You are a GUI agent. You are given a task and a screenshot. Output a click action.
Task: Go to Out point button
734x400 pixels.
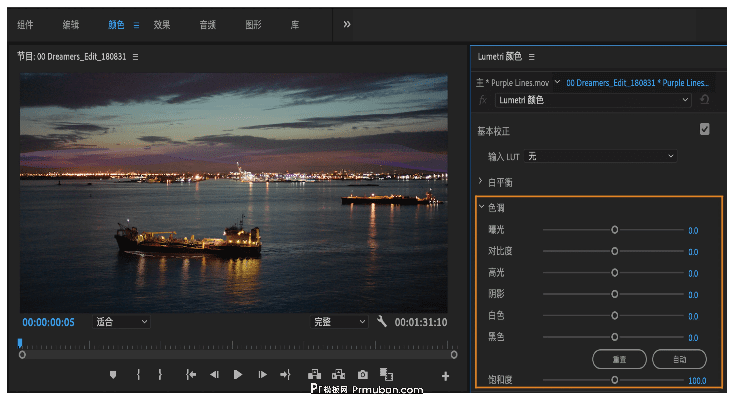(285, 375)
